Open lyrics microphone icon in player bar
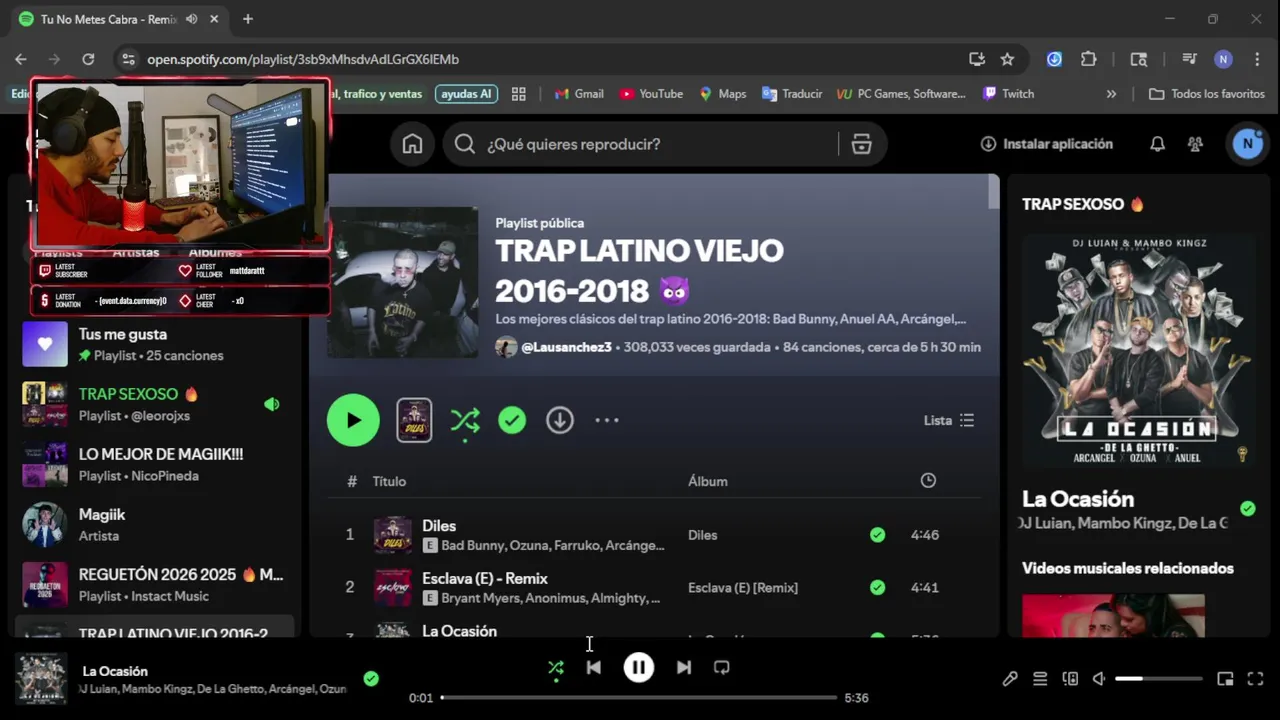Screen dimensions: 1280x720 point(1010,679)
